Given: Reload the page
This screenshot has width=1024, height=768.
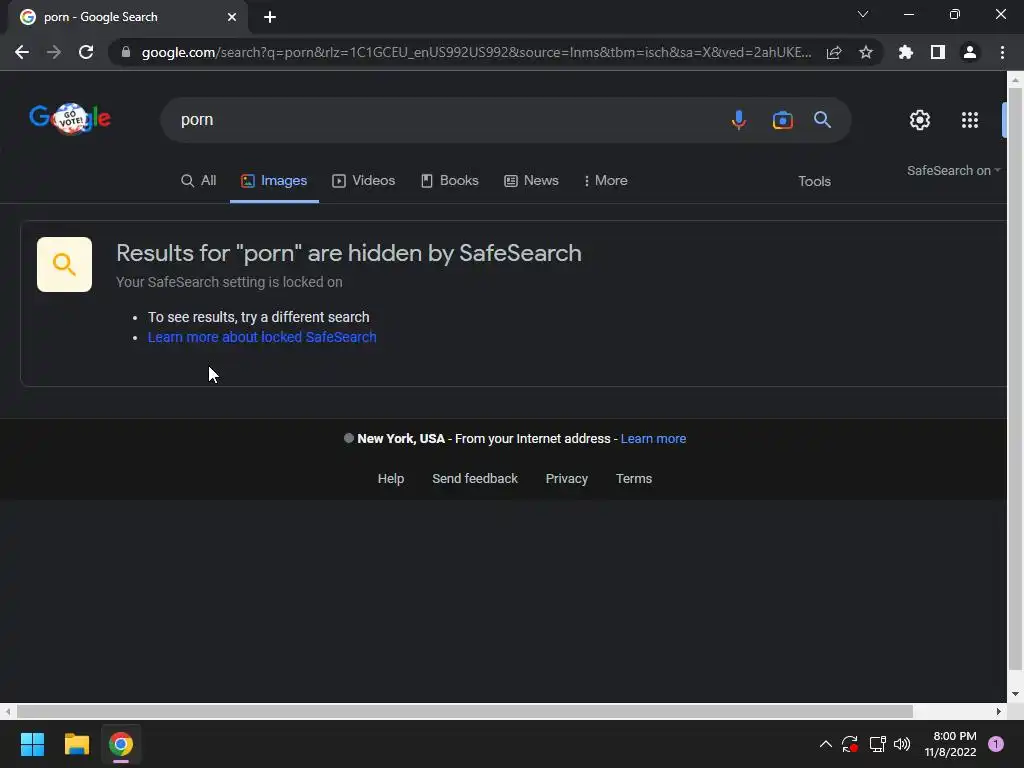Looking at the screenshot, I should 86,52.
